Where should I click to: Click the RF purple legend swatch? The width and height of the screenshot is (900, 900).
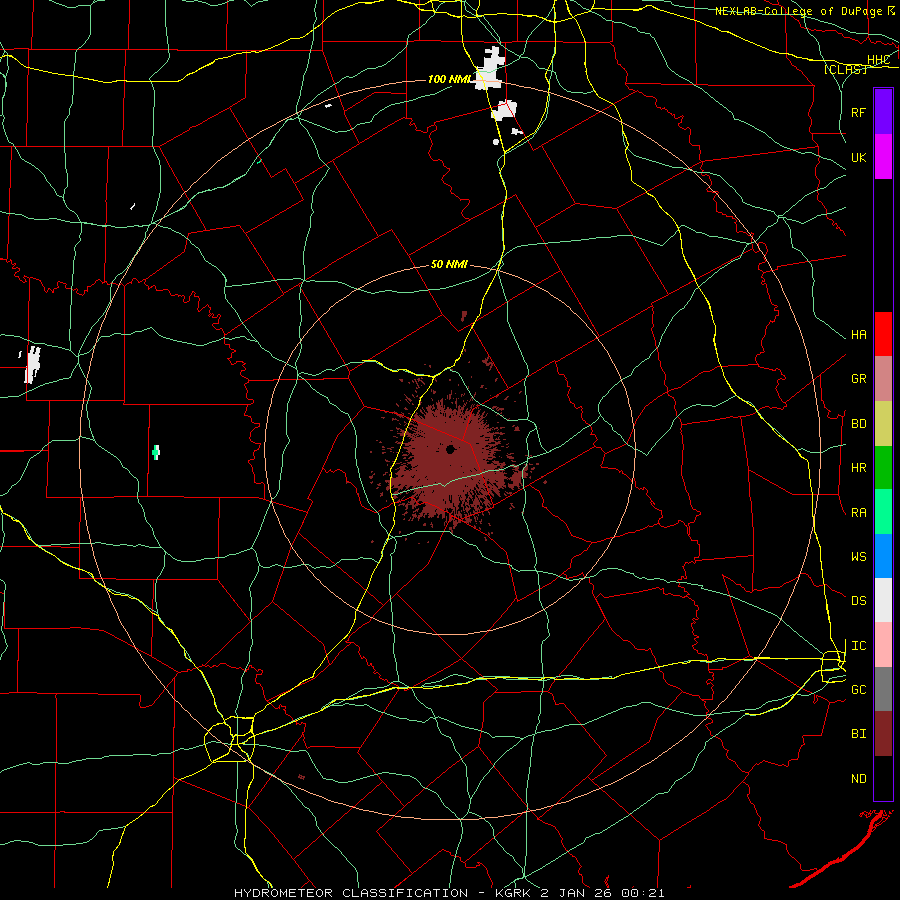click(883, 112)
